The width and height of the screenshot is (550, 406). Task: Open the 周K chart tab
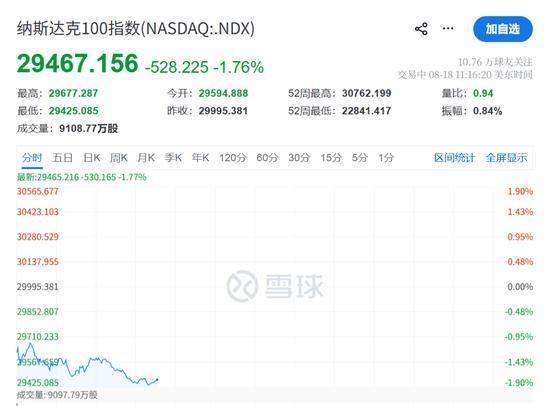119,158
